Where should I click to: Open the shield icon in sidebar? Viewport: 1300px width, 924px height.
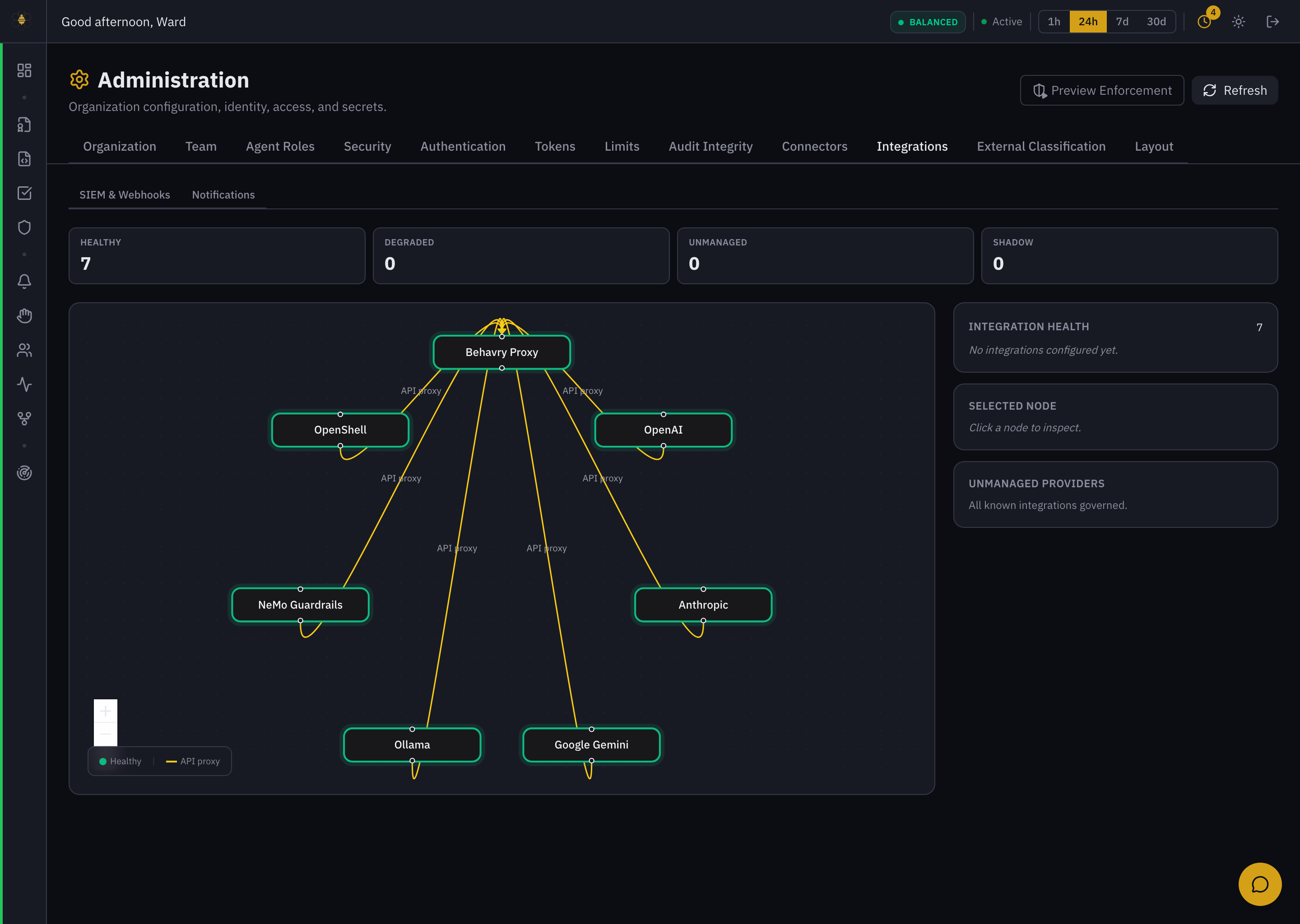click(x=24, y=227)
